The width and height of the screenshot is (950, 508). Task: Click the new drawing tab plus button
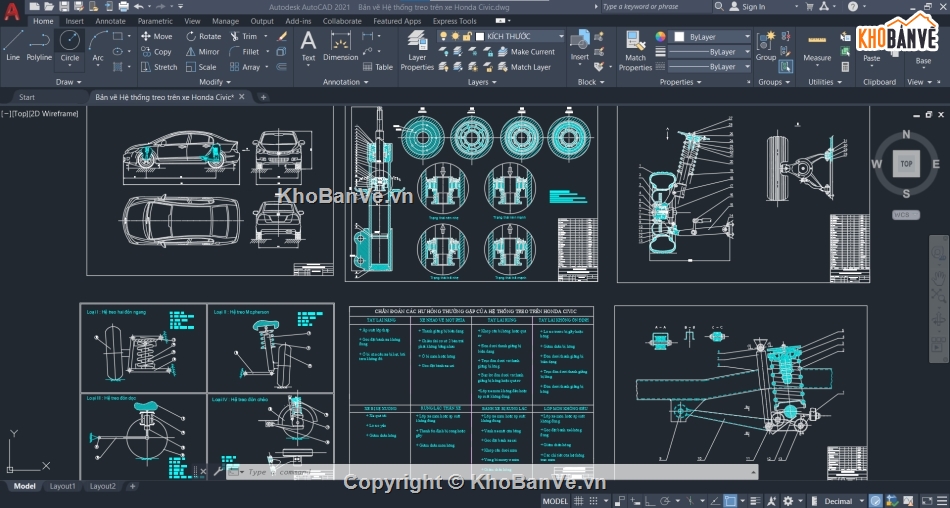click(x=263, y=97)
